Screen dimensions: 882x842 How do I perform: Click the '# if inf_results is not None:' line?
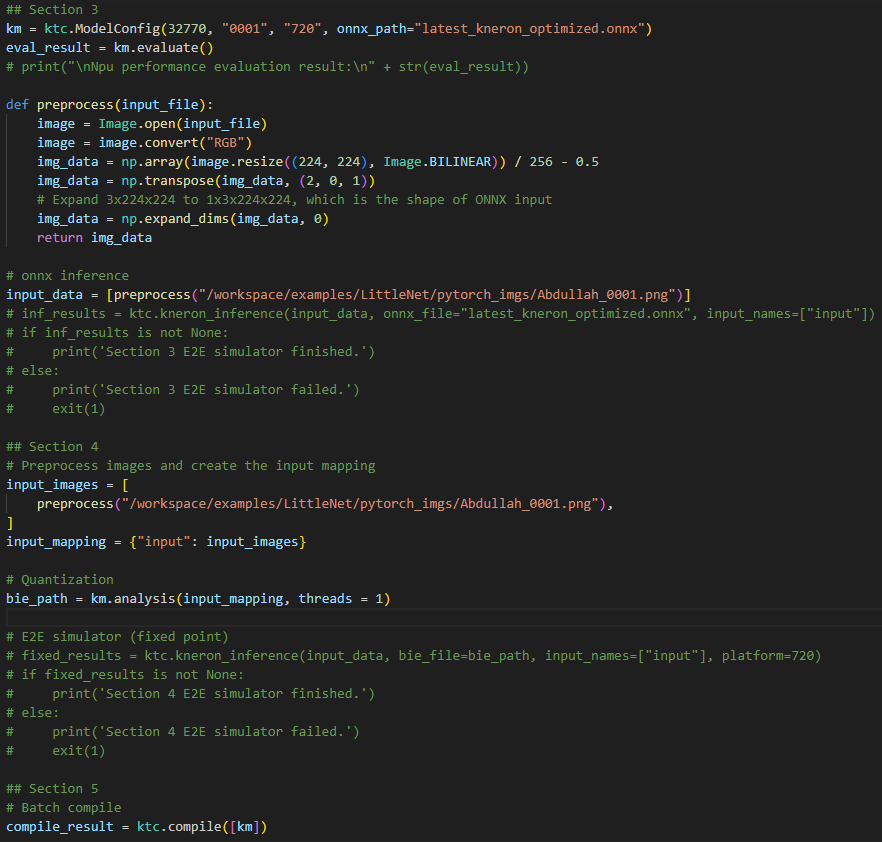coord(117,333)
